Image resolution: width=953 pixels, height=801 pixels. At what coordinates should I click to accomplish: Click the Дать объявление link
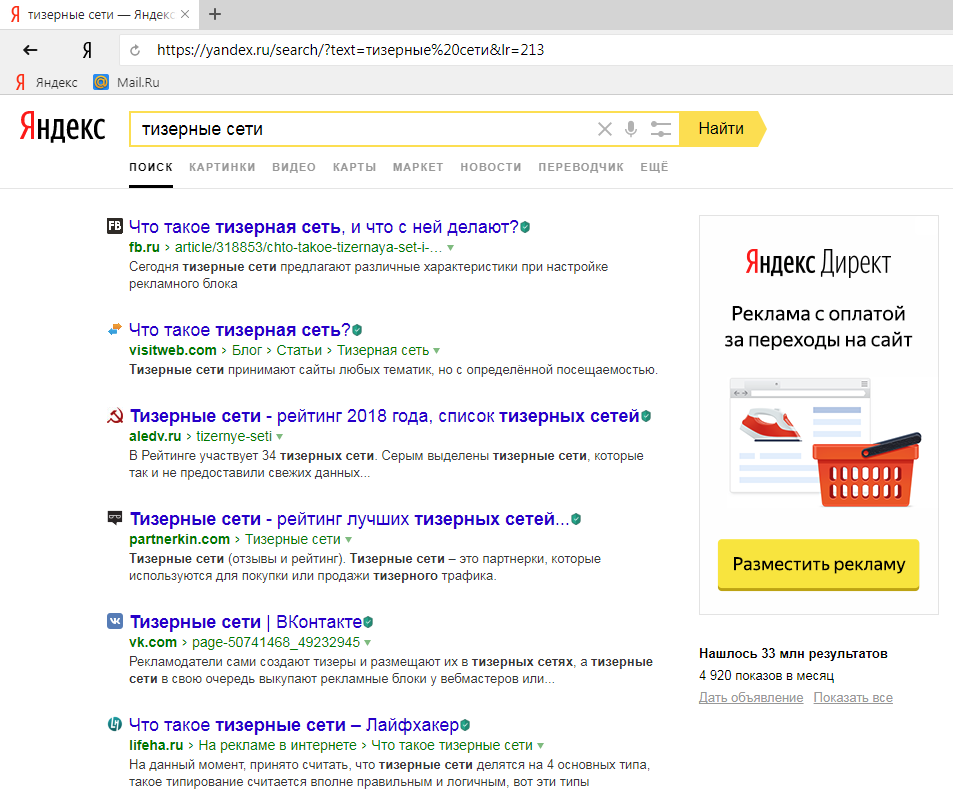(x=751, y=698)
